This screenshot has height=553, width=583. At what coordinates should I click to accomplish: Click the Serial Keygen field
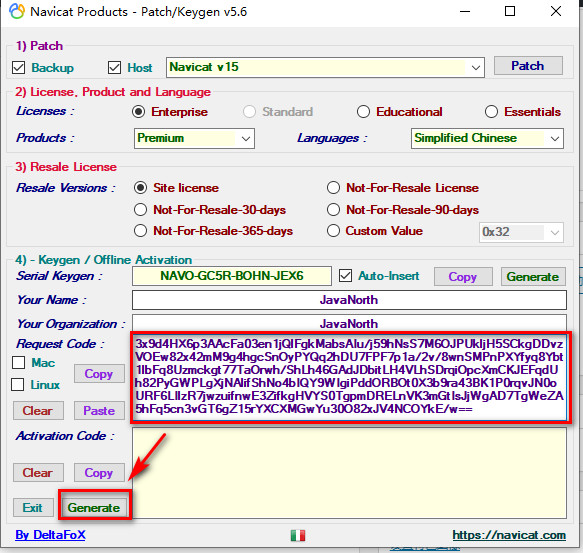tap(232, 276)
